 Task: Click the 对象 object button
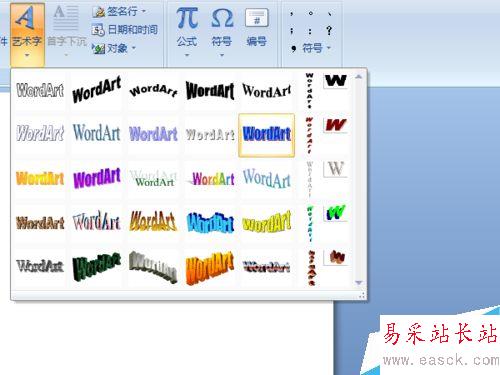point(110,49)
